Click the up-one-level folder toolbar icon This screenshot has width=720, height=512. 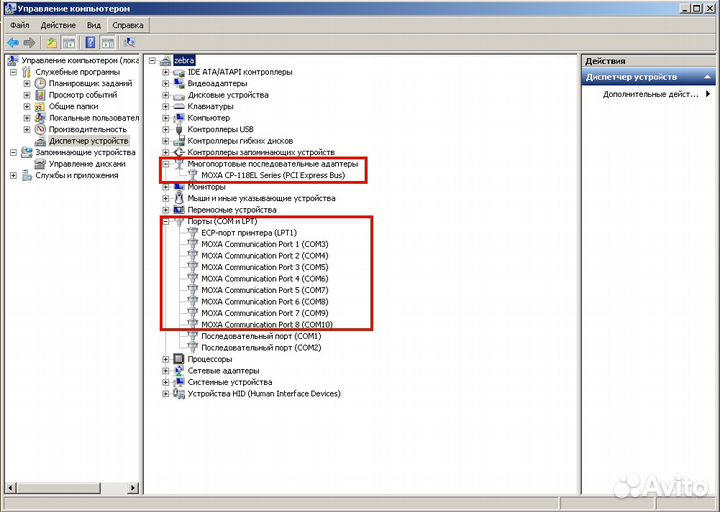click(x=51, y=42)
